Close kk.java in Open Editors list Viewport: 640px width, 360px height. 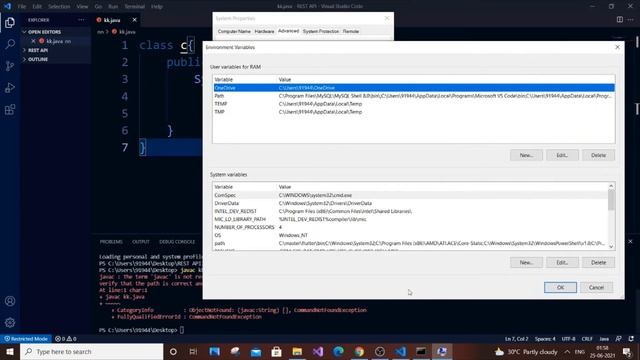click(x=33, y=41)
